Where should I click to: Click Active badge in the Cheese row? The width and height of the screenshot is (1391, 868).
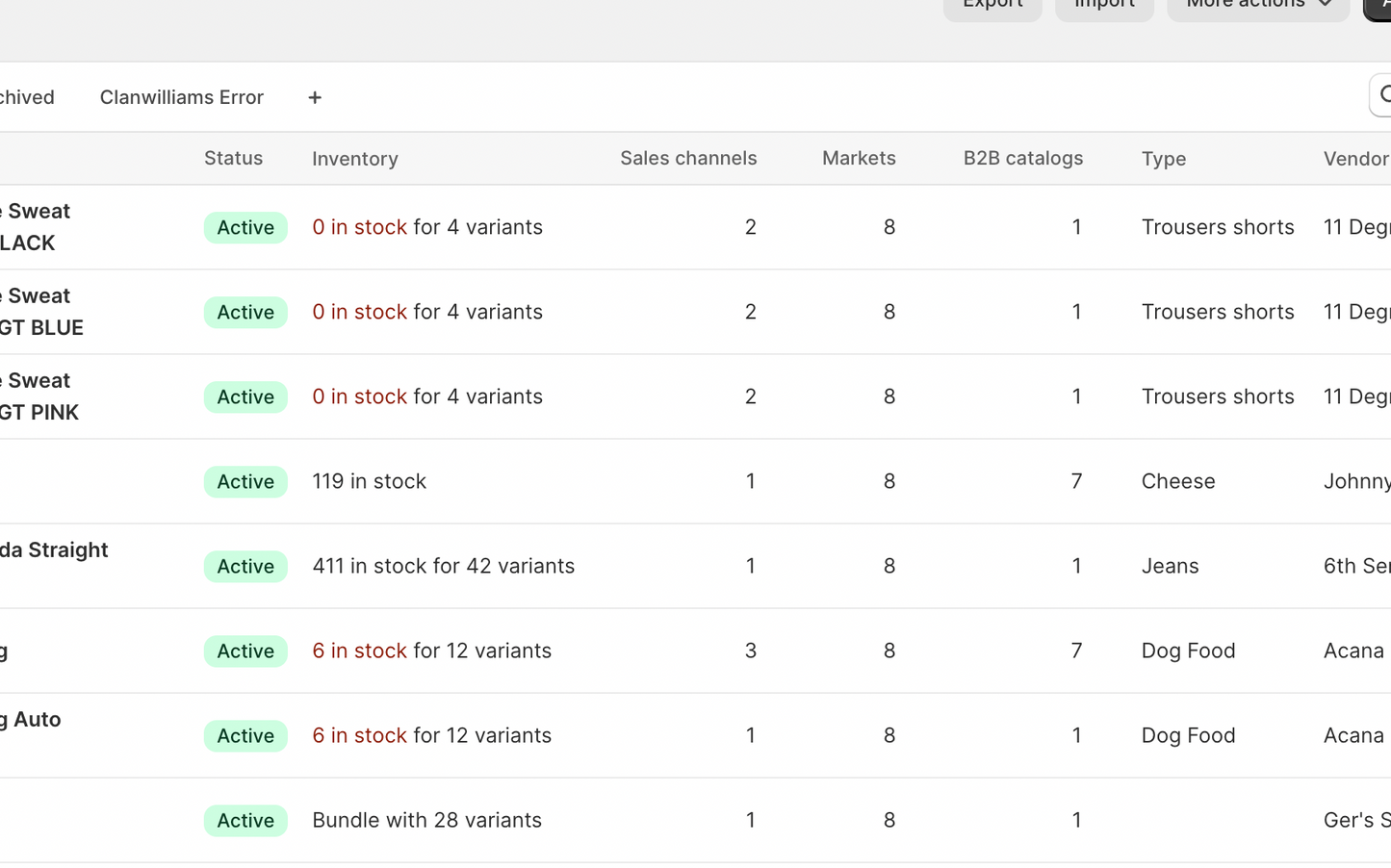pyautogui.click(x=245, y=481)
